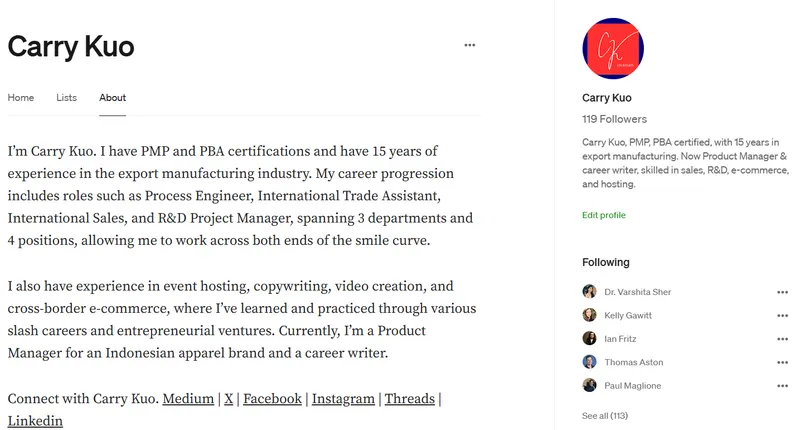
Task: Open options menu for Dr. Varshita Sher
Action: (782, 292)
